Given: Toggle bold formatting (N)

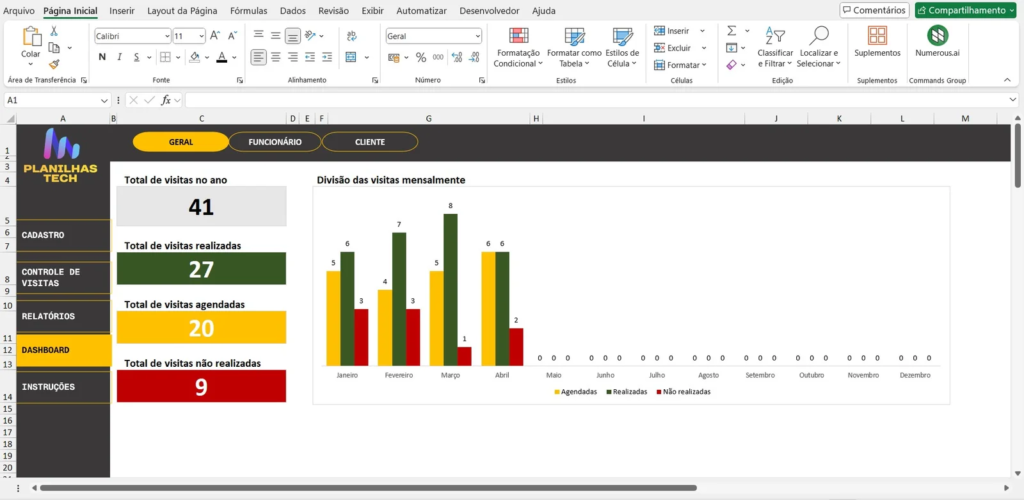Looking at the screenshot, I should [101, 57].
